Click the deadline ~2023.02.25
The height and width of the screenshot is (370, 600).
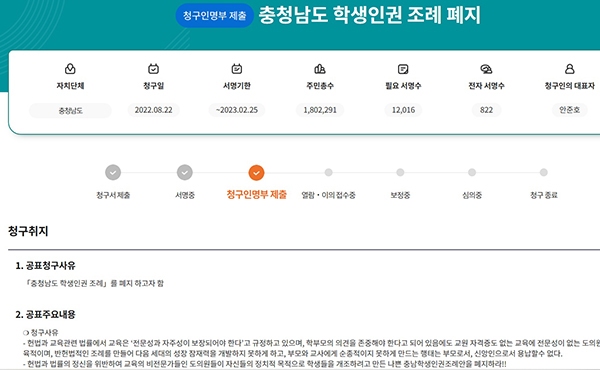(237, 110)
